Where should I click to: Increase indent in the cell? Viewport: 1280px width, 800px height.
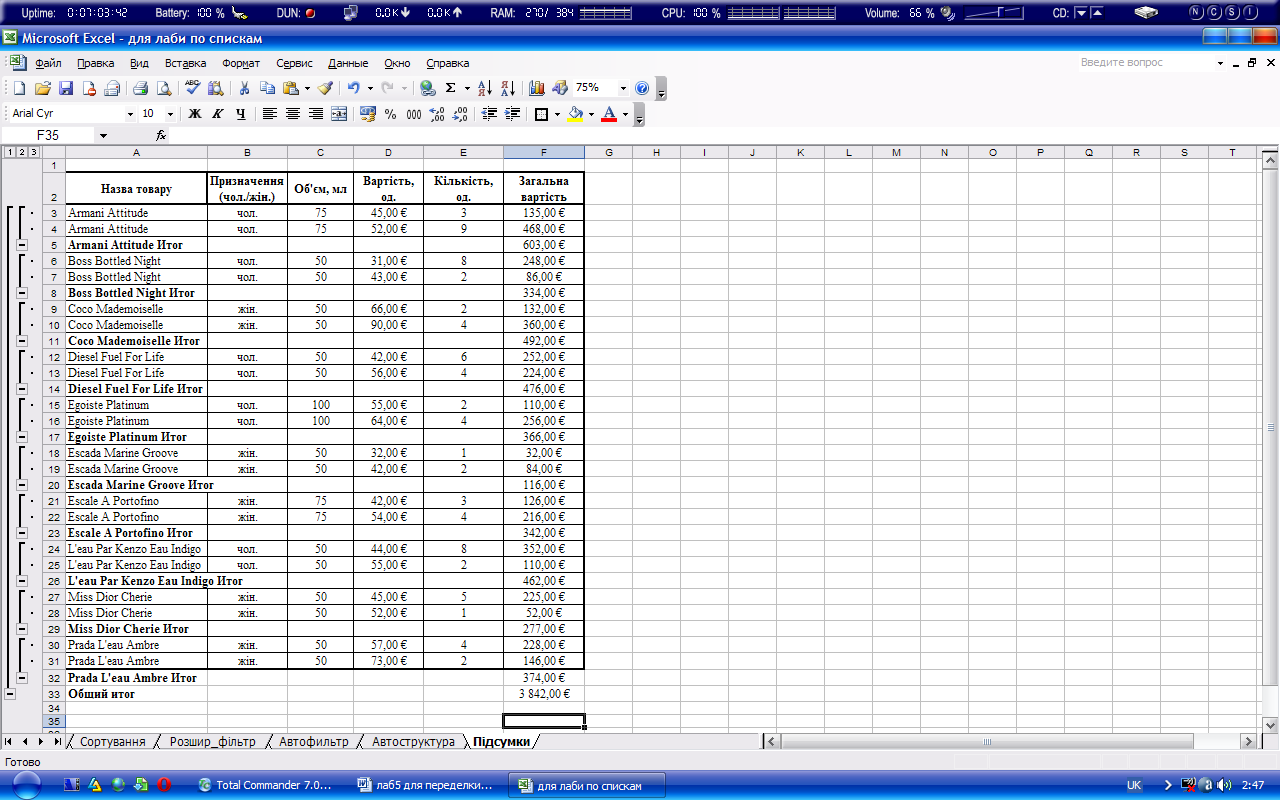click(512, 114)
